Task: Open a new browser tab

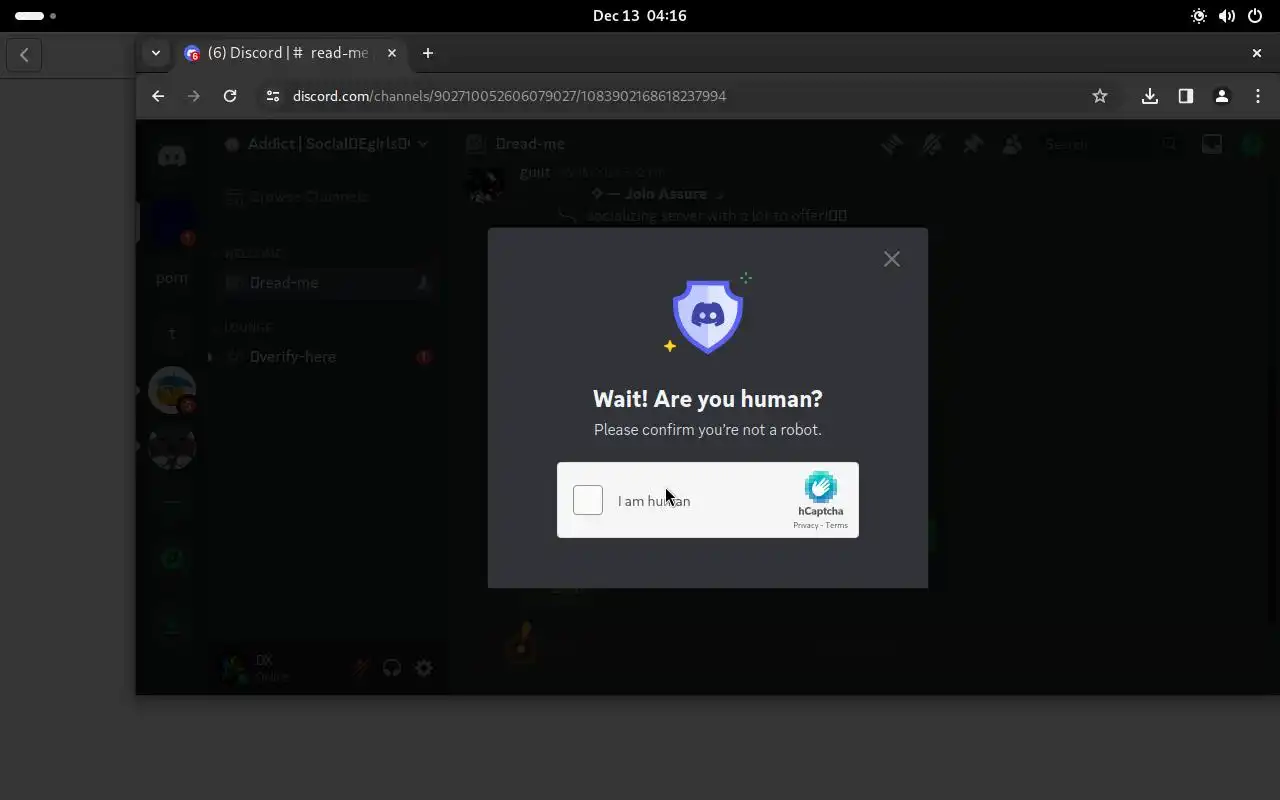Action: (x=428, y=53)
